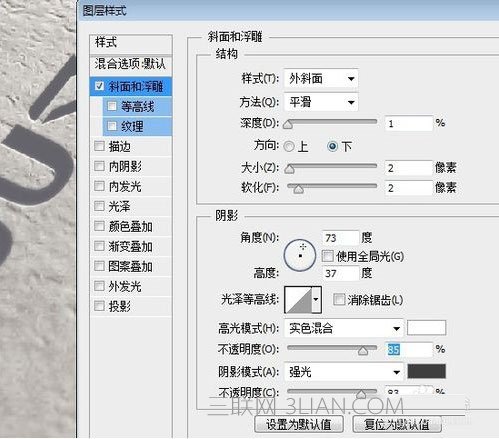Select 混合选项:默认 in styles list
The width and height of the screenshot is (499, 439).
coord(131,64)
